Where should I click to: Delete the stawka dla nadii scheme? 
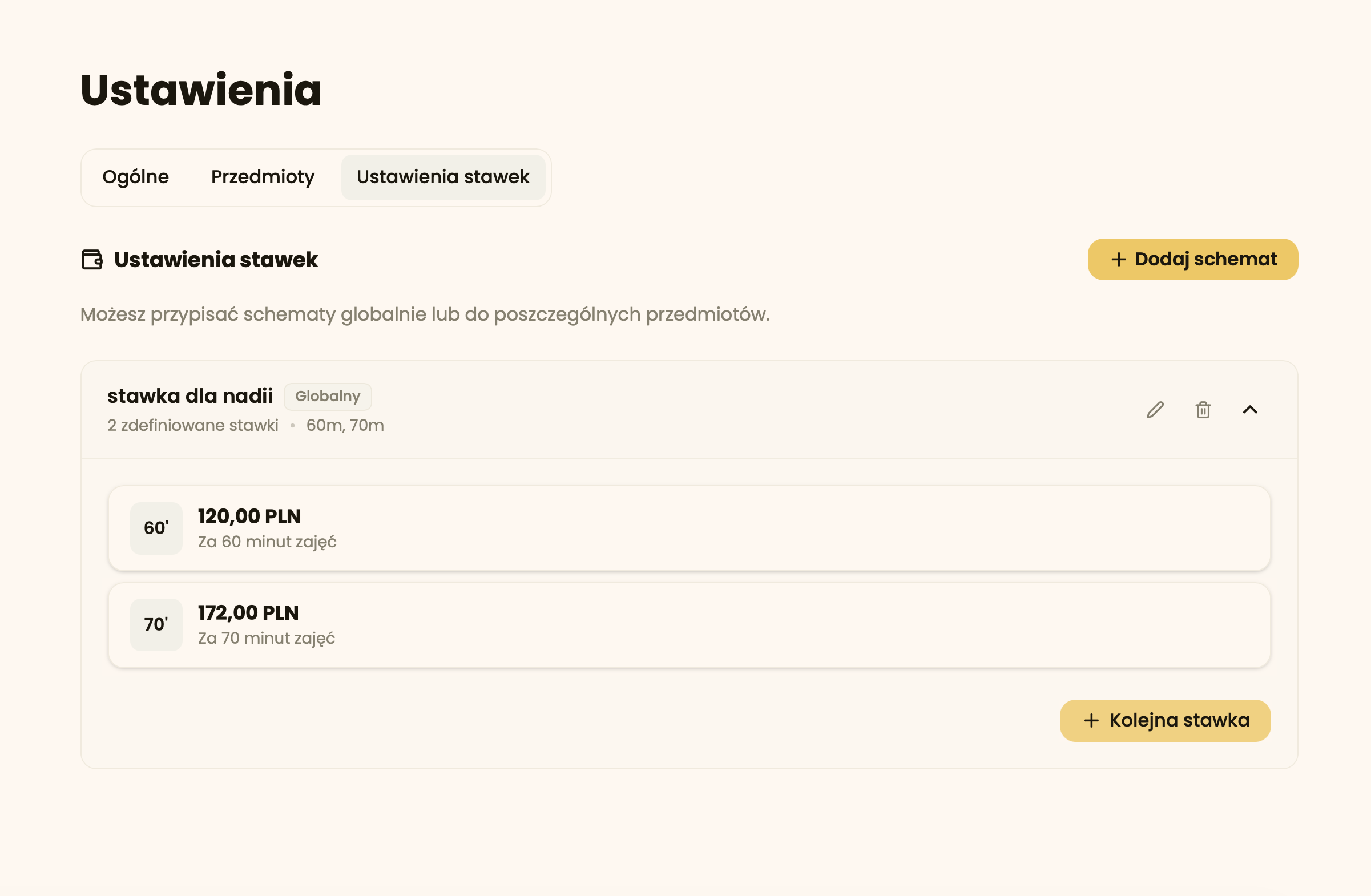coord(1203,410)
